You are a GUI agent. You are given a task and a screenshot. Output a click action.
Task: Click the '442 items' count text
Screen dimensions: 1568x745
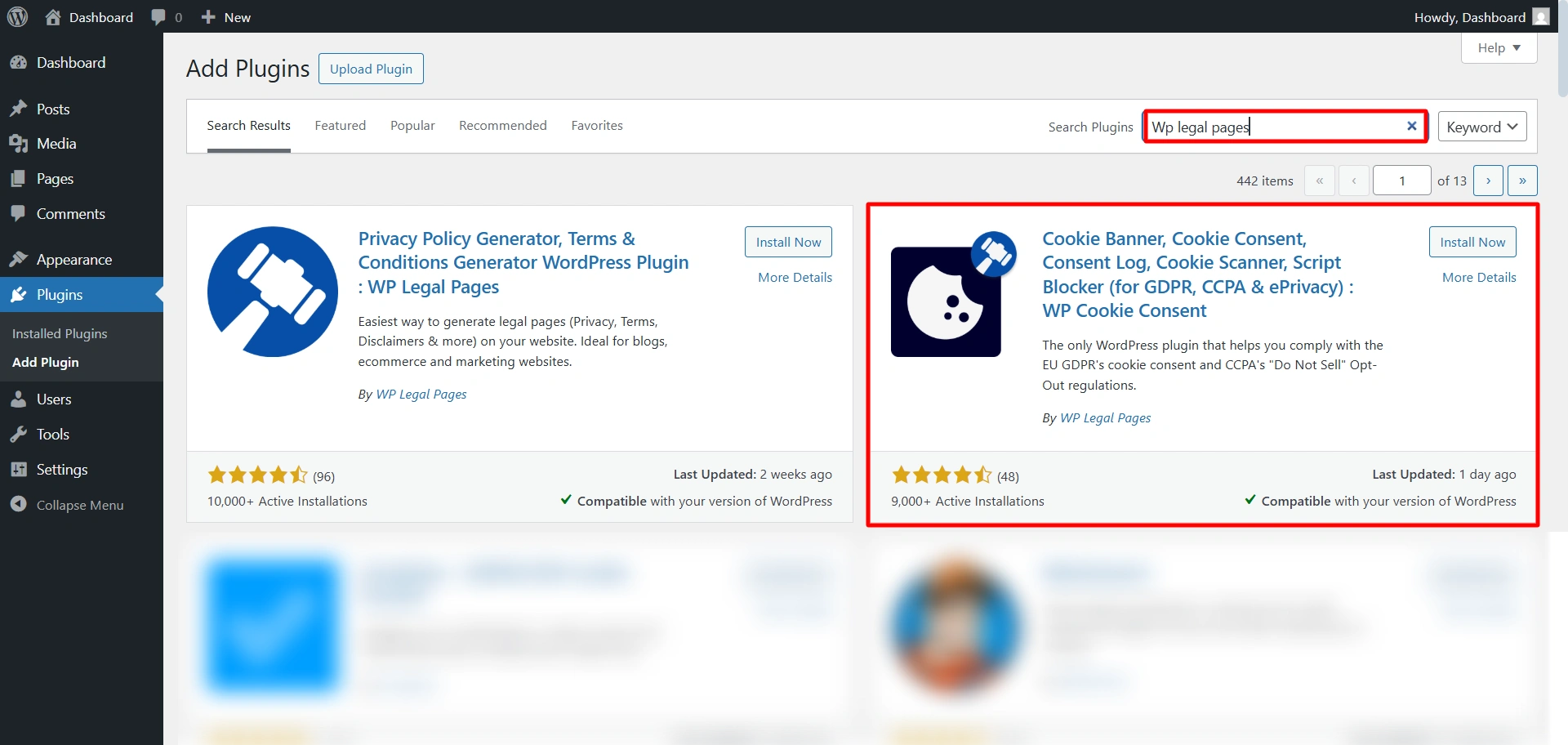point(1264,181)
